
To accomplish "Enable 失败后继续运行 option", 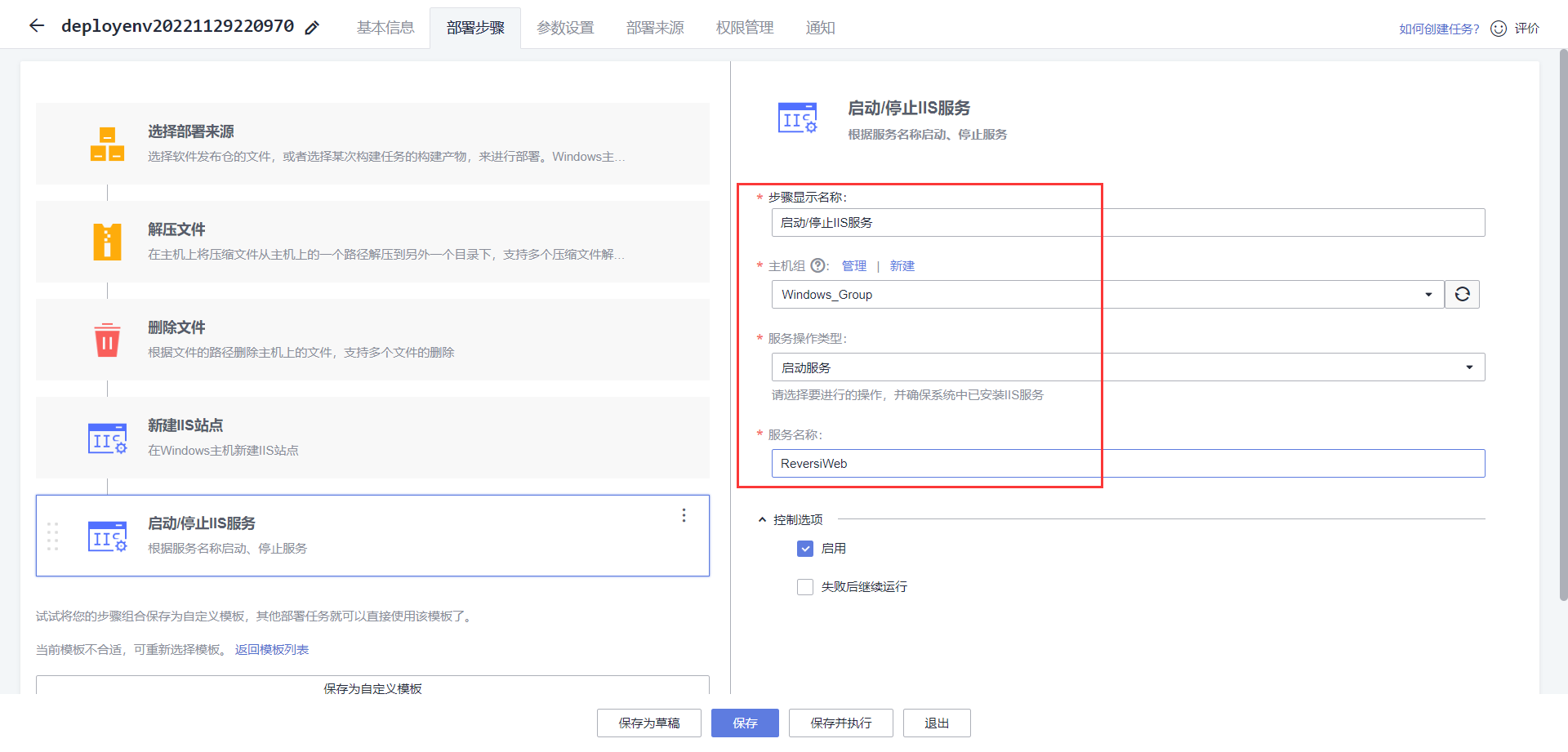I will [804, 586].
